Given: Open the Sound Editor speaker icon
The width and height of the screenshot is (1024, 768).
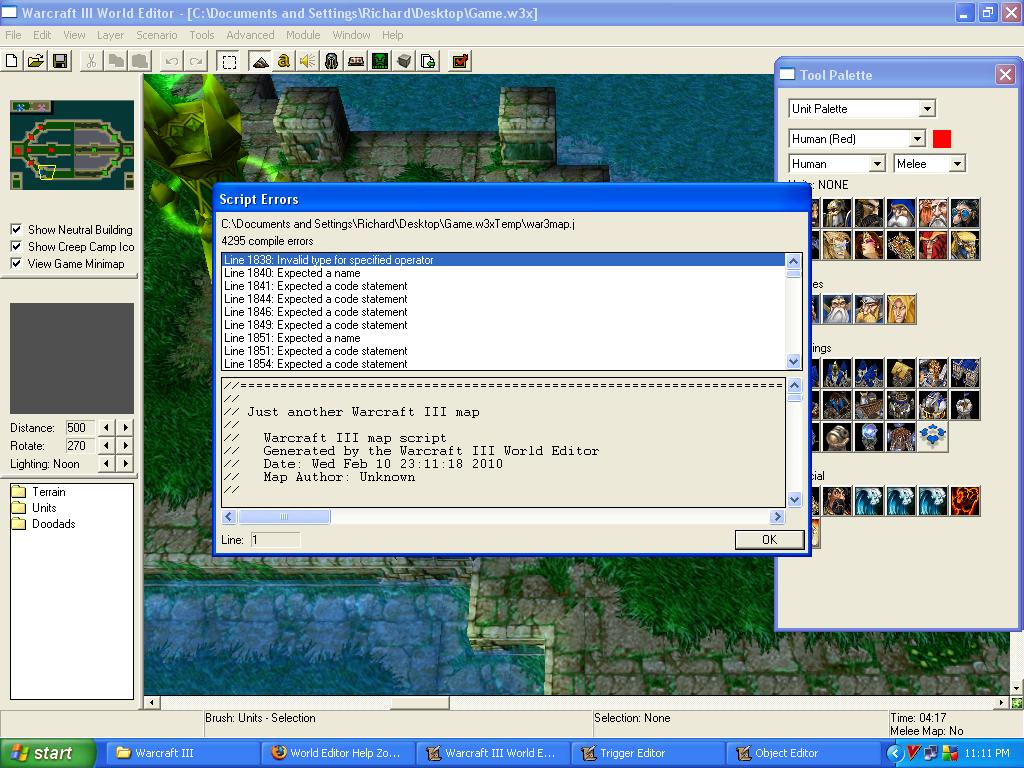Looking at the screenshot, I should tap(308, 61).
